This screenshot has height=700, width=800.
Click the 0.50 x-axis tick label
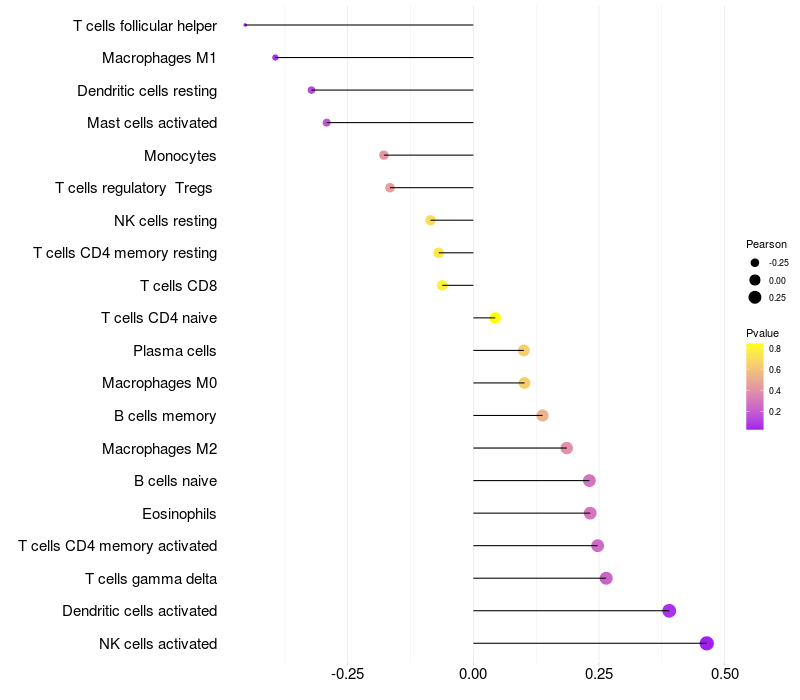pyautogui.click(x=724, y=674)
